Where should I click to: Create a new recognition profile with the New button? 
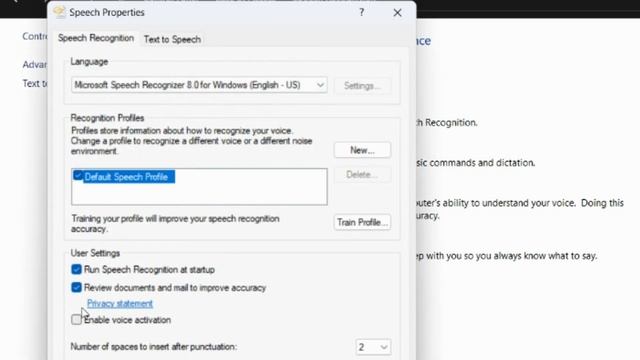362,150
